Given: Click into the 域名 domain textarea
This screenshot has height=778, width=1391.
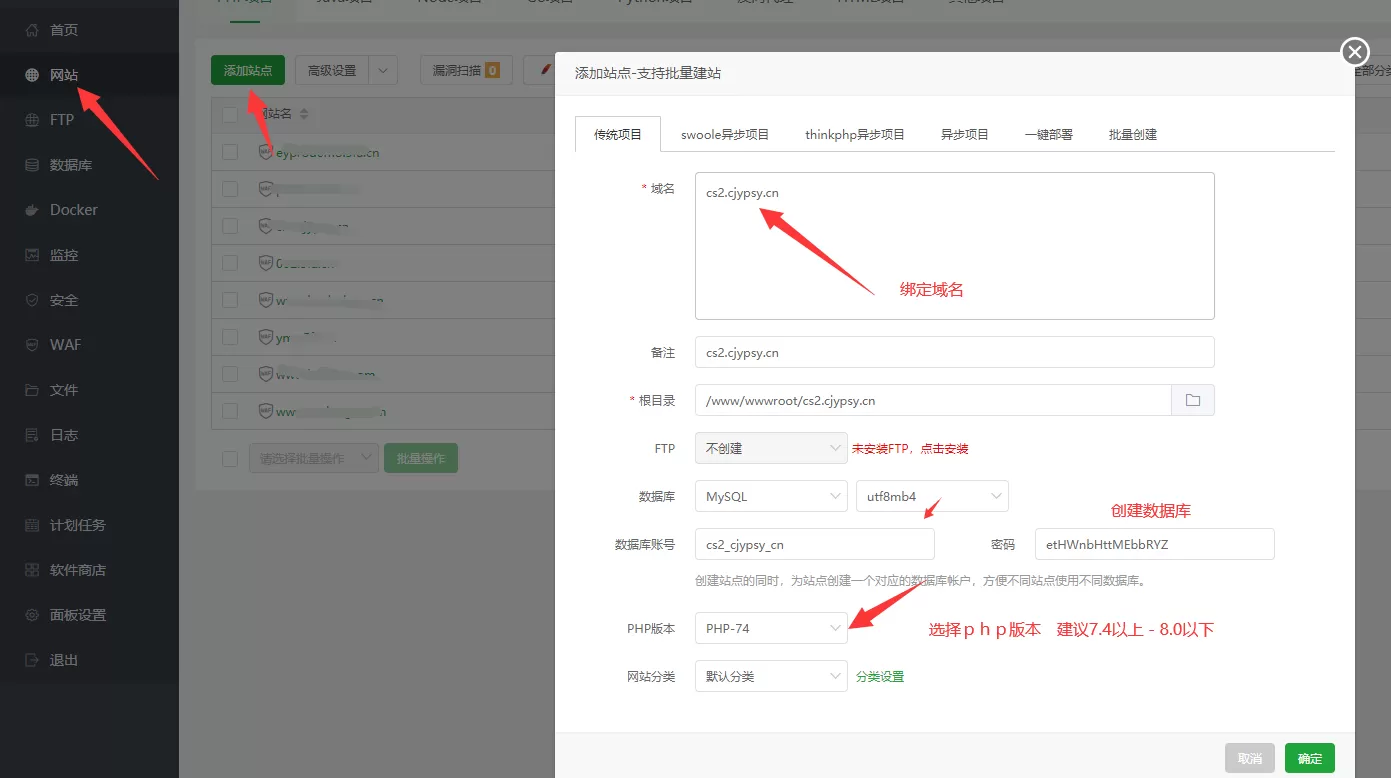Looking at the screenshot, I should click(955, 246).
